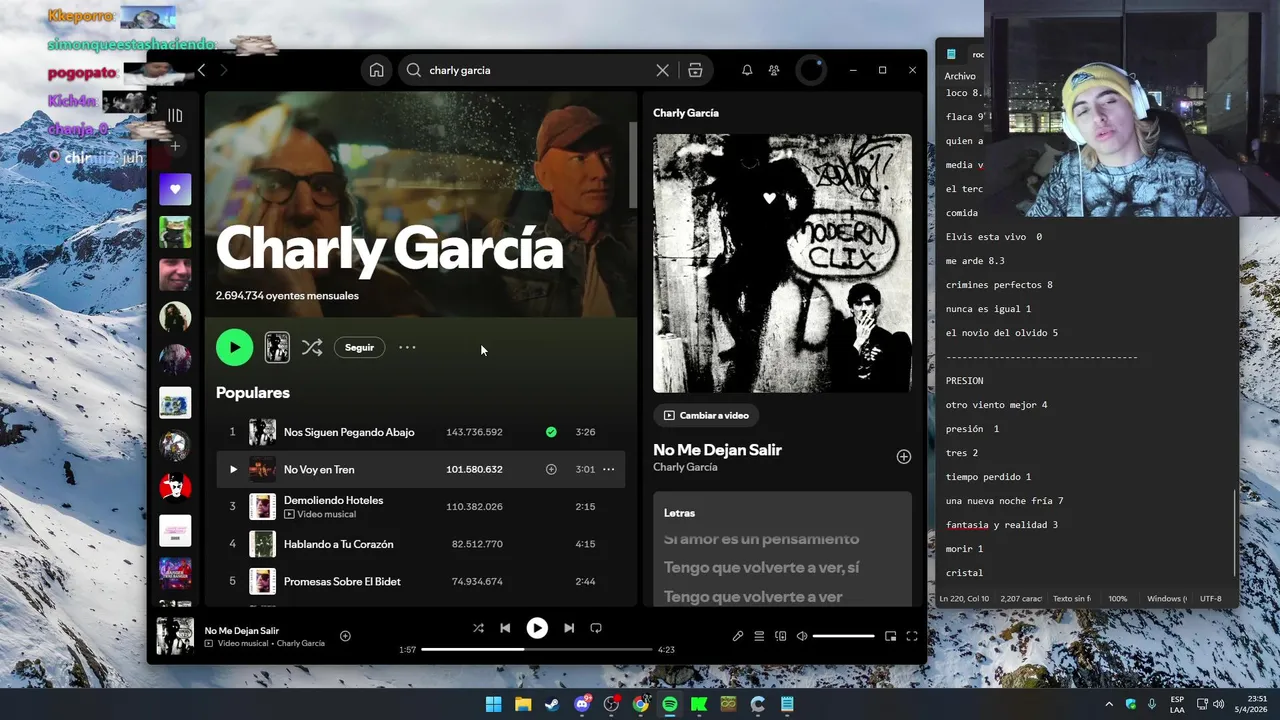Open the play queue icon

(x=759, y=636)
